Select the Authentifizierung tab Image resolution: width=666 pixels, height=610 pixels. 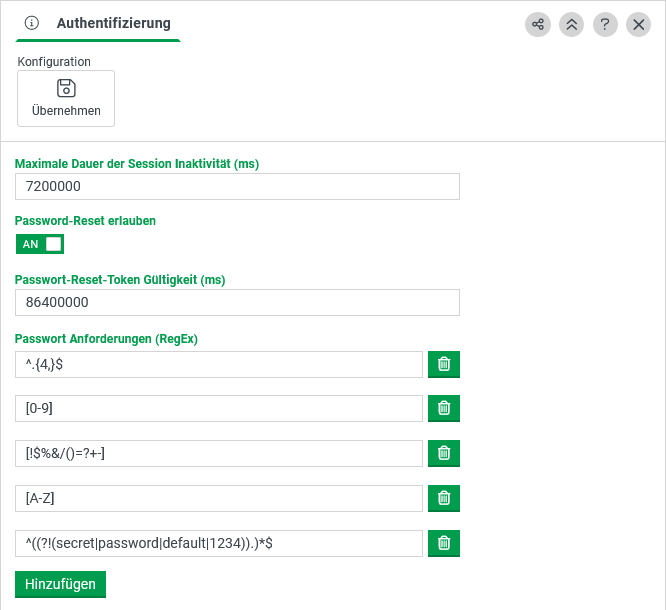coord(113,23)
